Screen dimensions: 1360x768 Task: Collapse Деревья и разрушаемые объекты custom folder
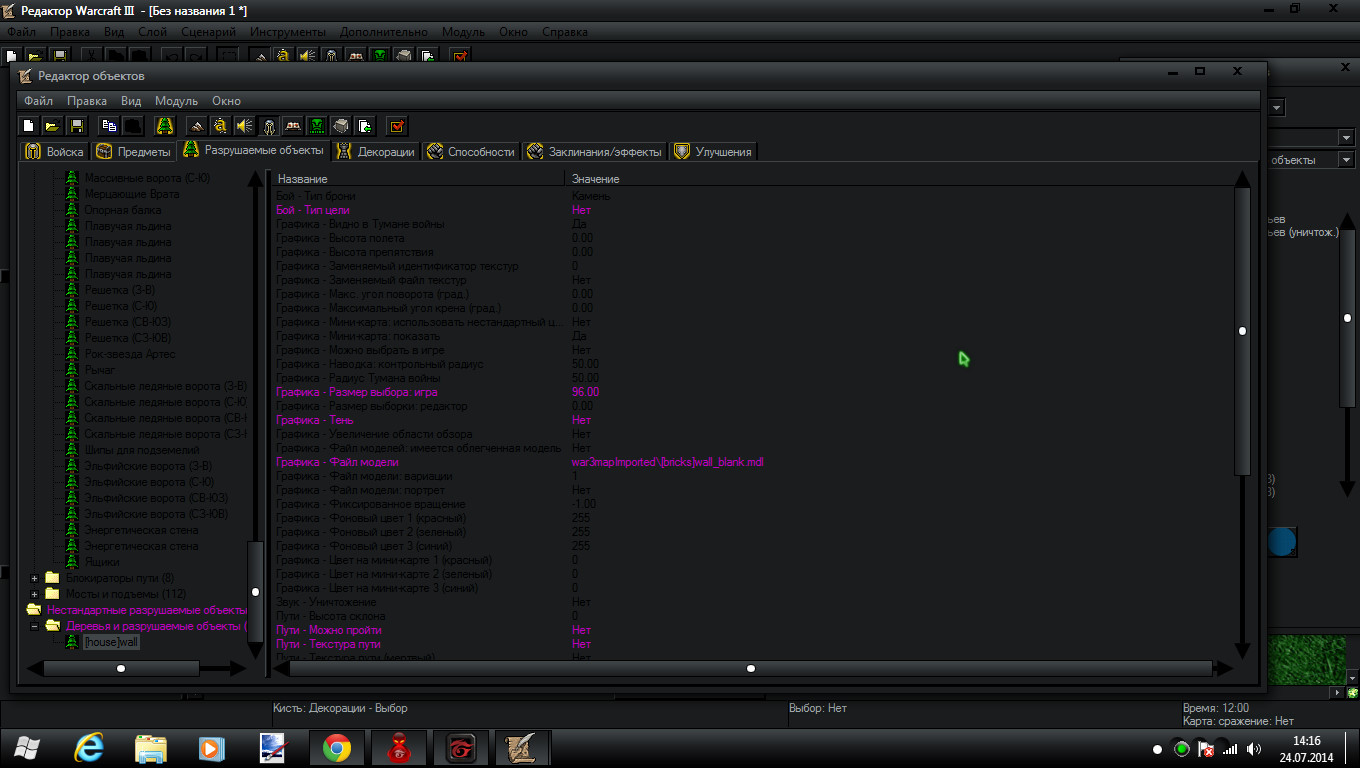point(35,626)
